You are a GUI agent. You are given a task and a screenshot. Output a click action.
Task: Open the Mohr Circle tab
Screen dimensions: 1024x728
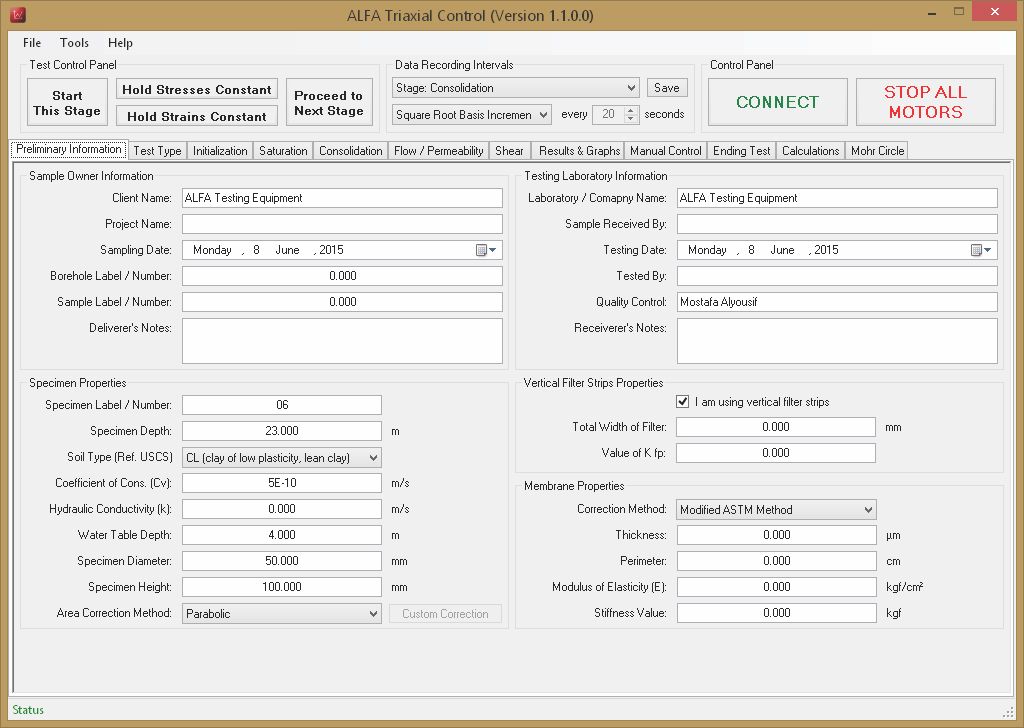(877, 151)
